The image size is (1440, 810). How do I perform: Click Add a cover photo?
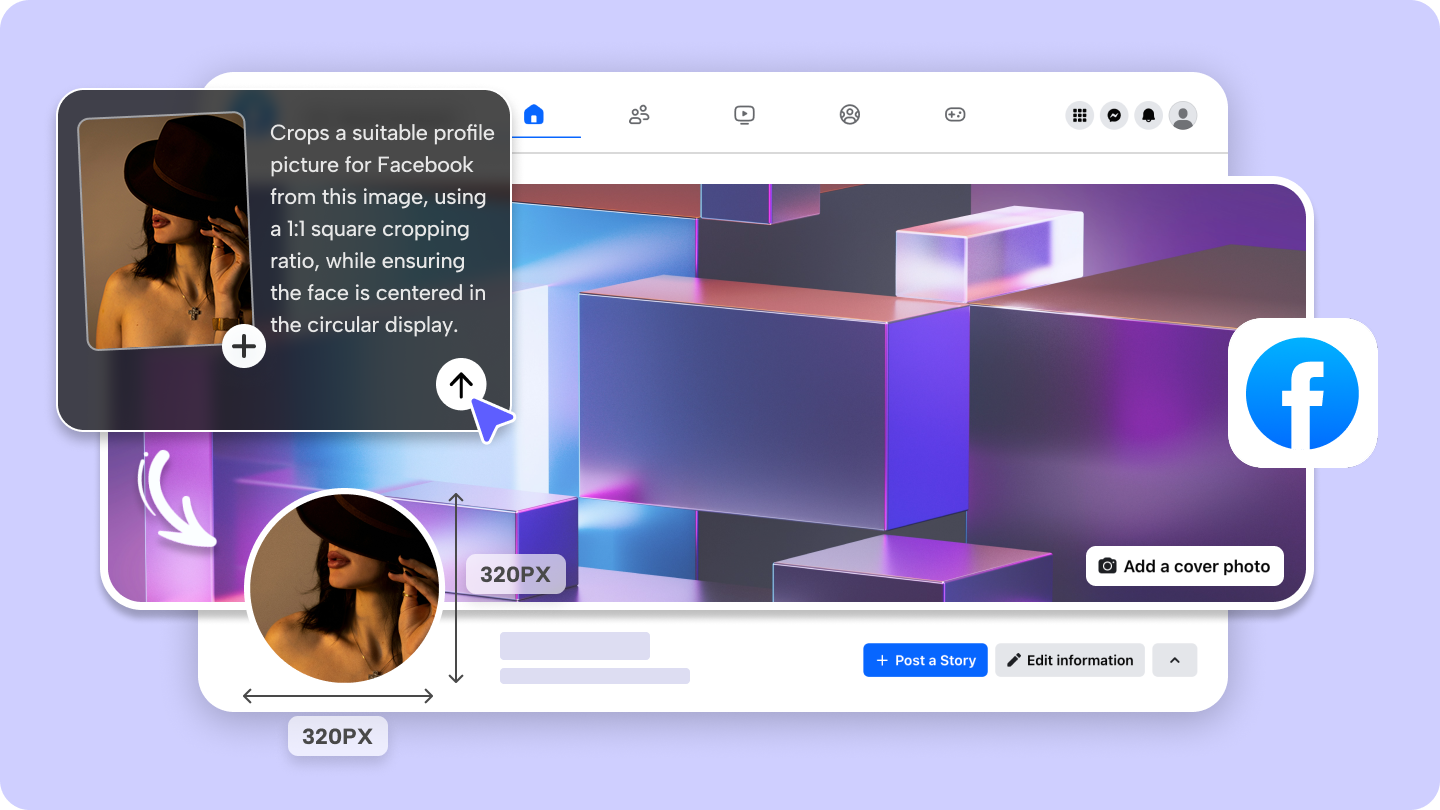point(1185,566)
